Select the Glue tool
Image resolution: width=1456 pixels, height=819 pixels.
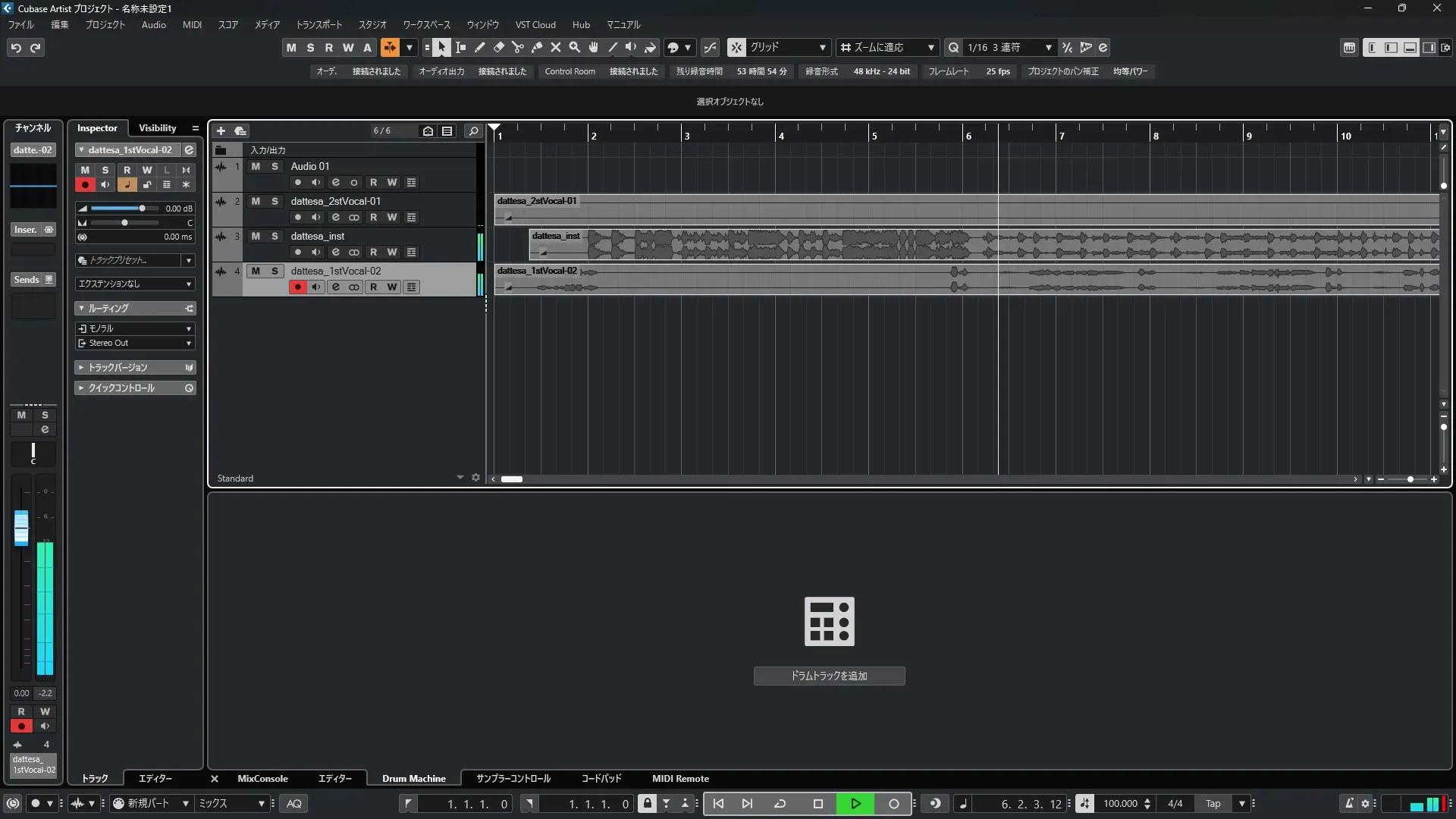point(537,48)
